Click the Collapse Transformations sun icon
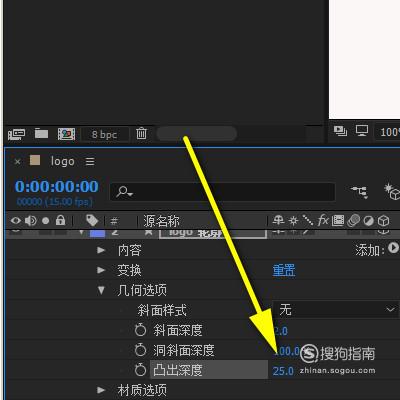Screen dimensions: 400x400 (x=293, y=220)
